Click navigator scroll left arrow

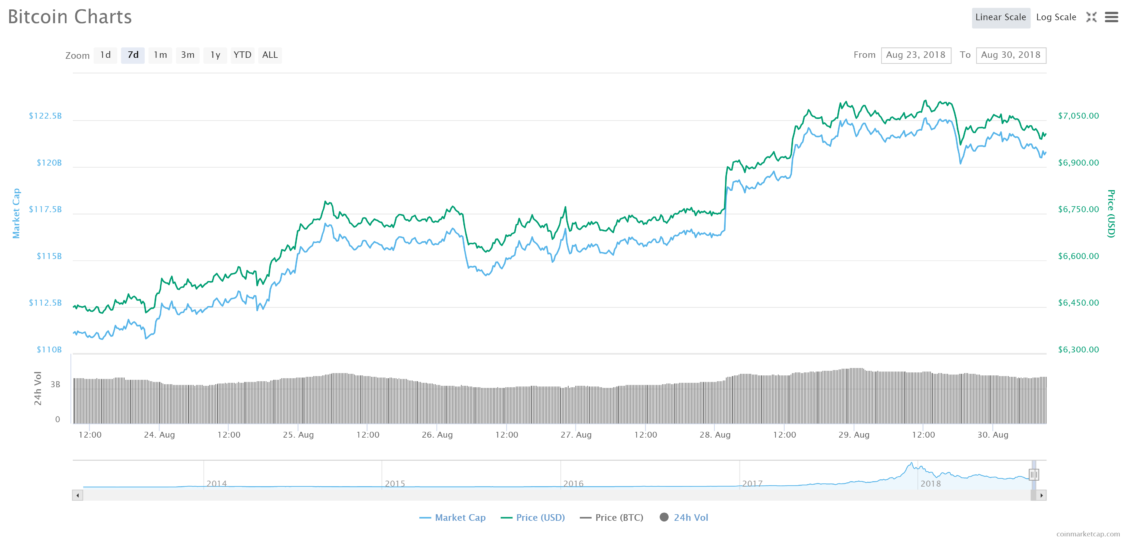(x=78, y=495)
